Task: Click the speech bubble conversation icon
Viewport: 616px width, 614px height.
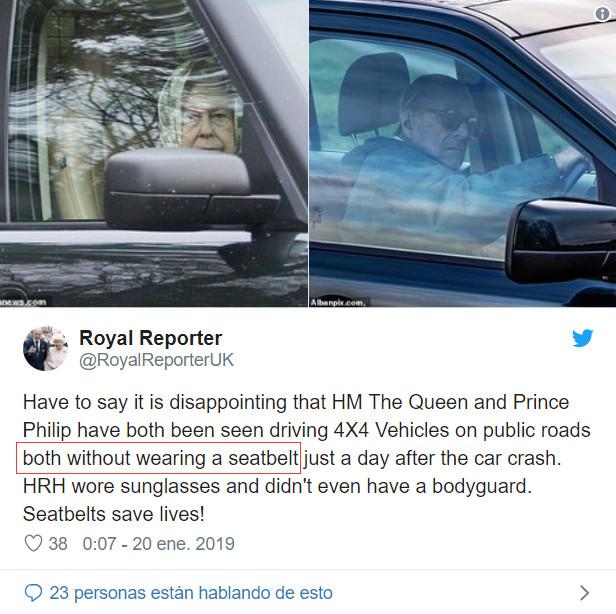Action: point(33,592)
